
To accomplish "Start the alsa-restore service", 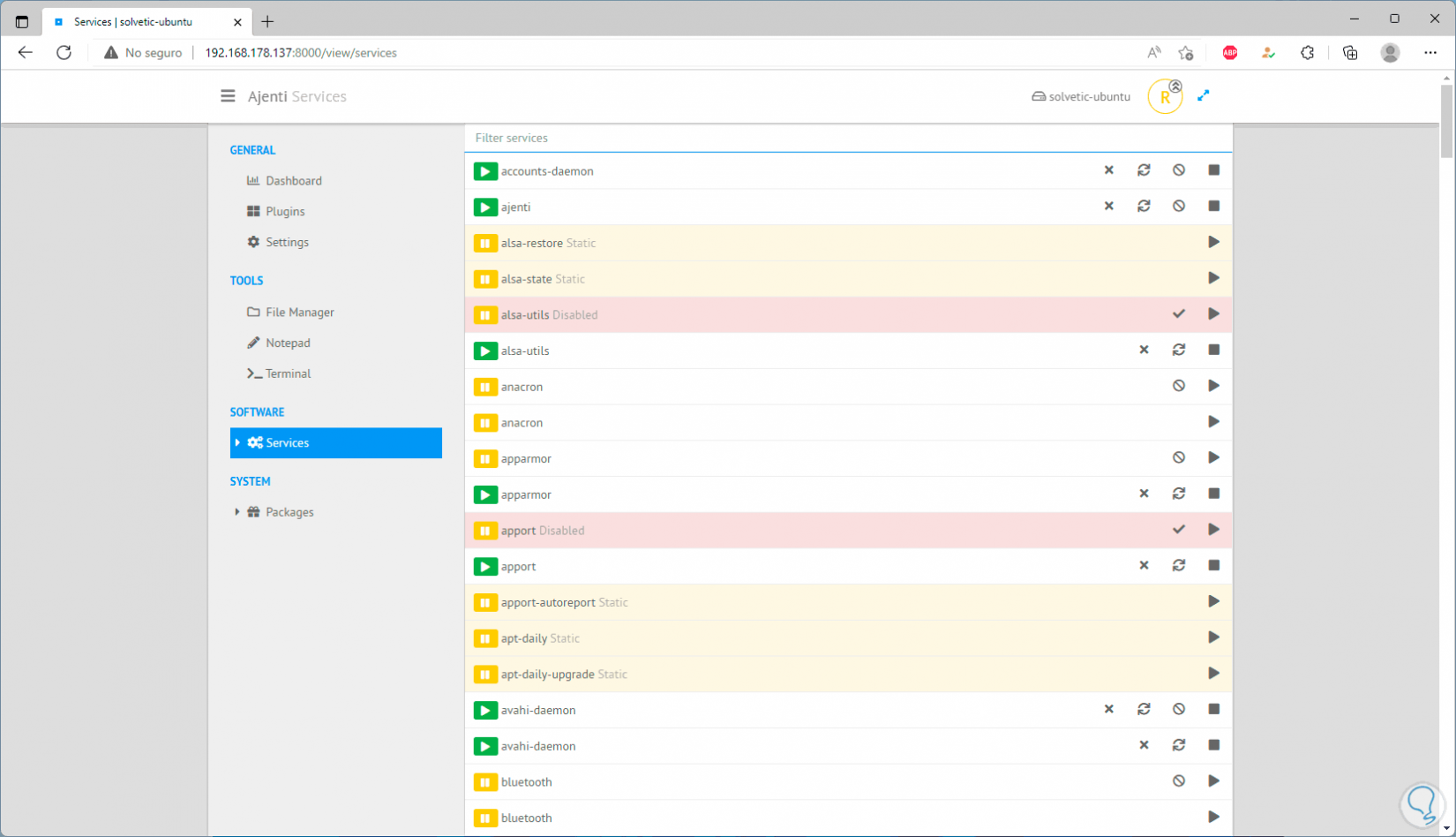I will pyautogui.click(x=1213, y=243).
